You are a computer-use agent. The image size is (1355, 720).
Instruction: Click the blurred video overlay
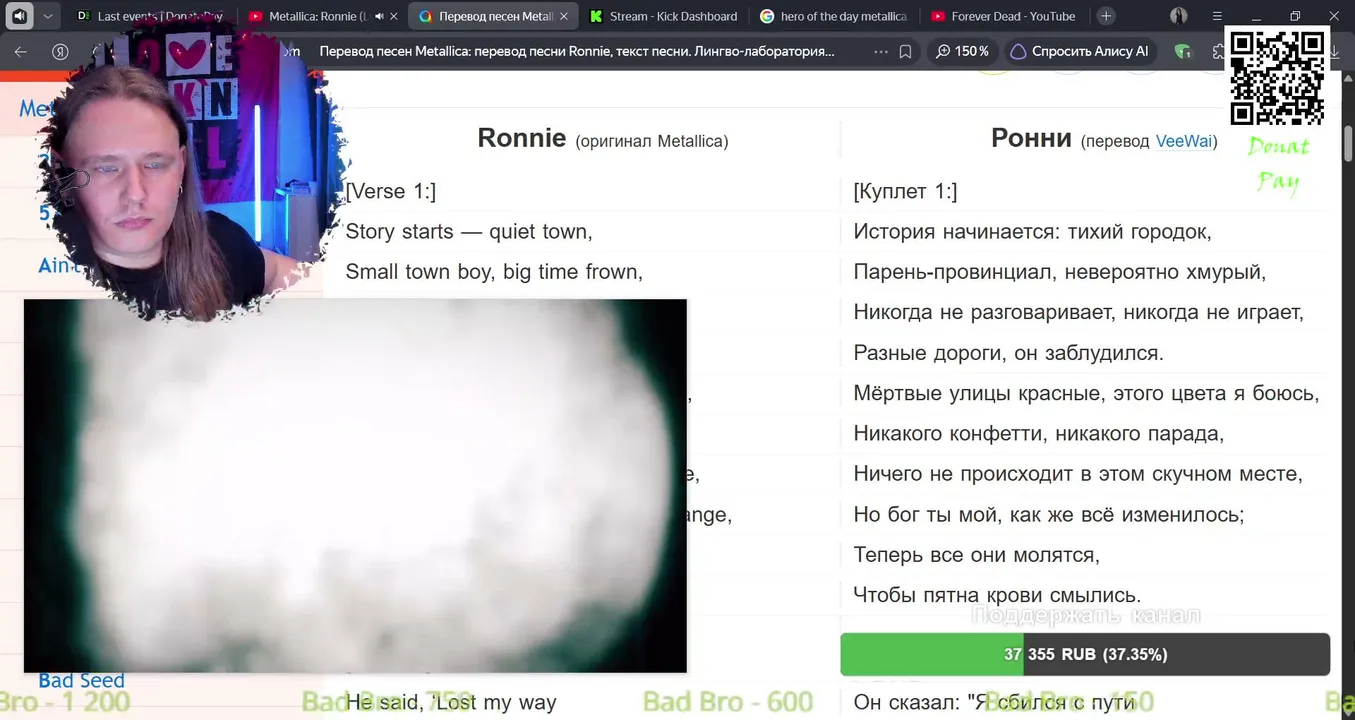(x=355, y=486)
